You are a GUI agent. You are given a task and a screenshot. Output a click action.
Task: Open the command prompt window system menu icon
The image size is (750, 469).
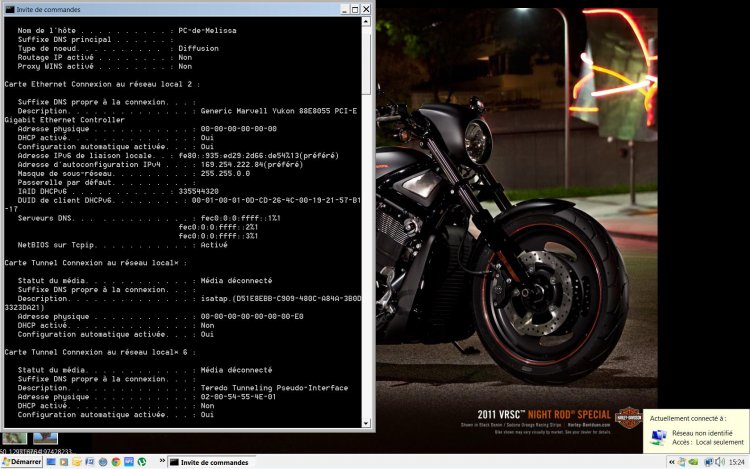click(10, 9)
